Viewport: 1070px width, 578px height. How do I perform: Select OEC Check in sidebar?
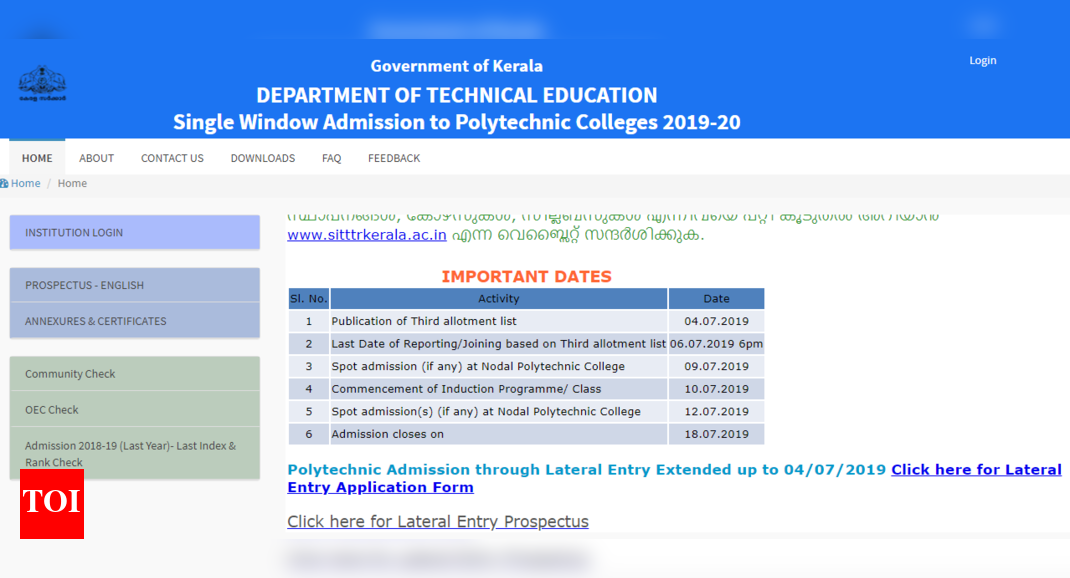134,410
